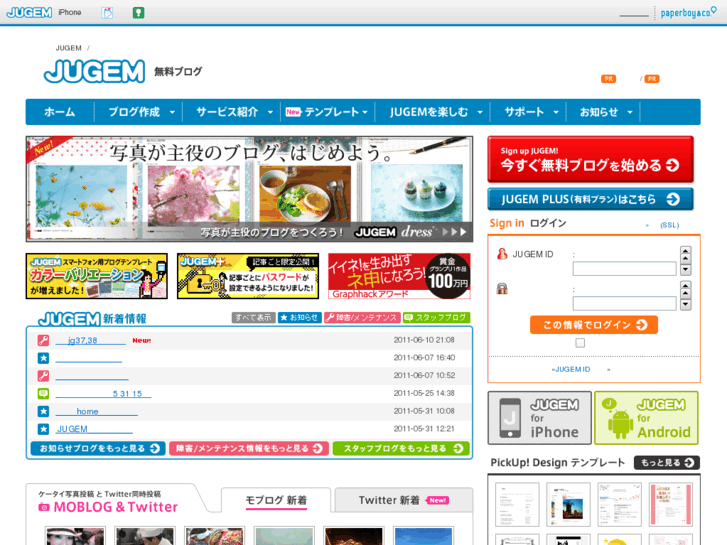Expand the JUGEMを楽しむ dropdown arrow
727x545 pixels.
[480, 112]
